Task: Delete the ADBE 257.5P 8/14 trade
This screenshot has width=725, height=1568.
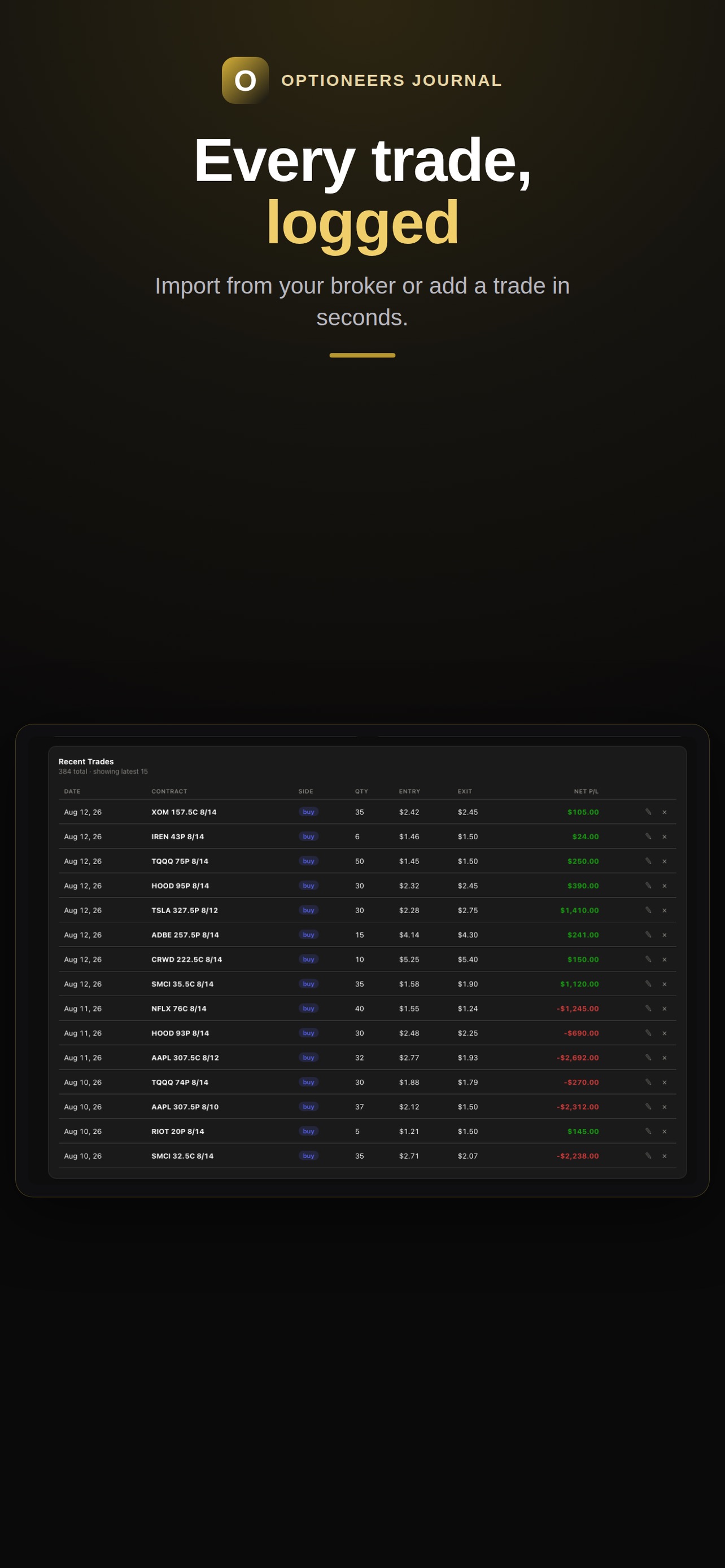Action: (x=665, y=935)
